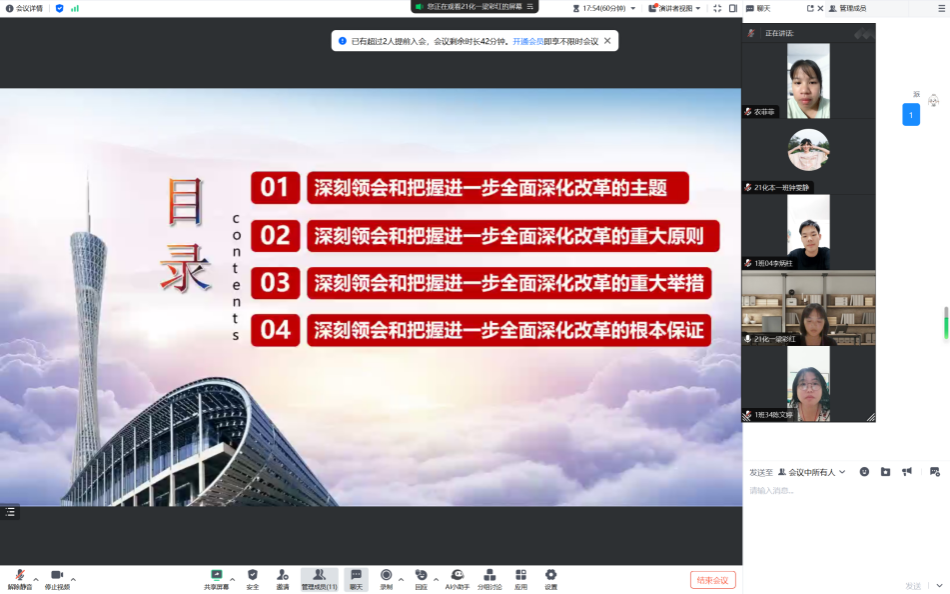
Task: Open 管理成员(11) in bottom toolbar
Action: [319, 576]
